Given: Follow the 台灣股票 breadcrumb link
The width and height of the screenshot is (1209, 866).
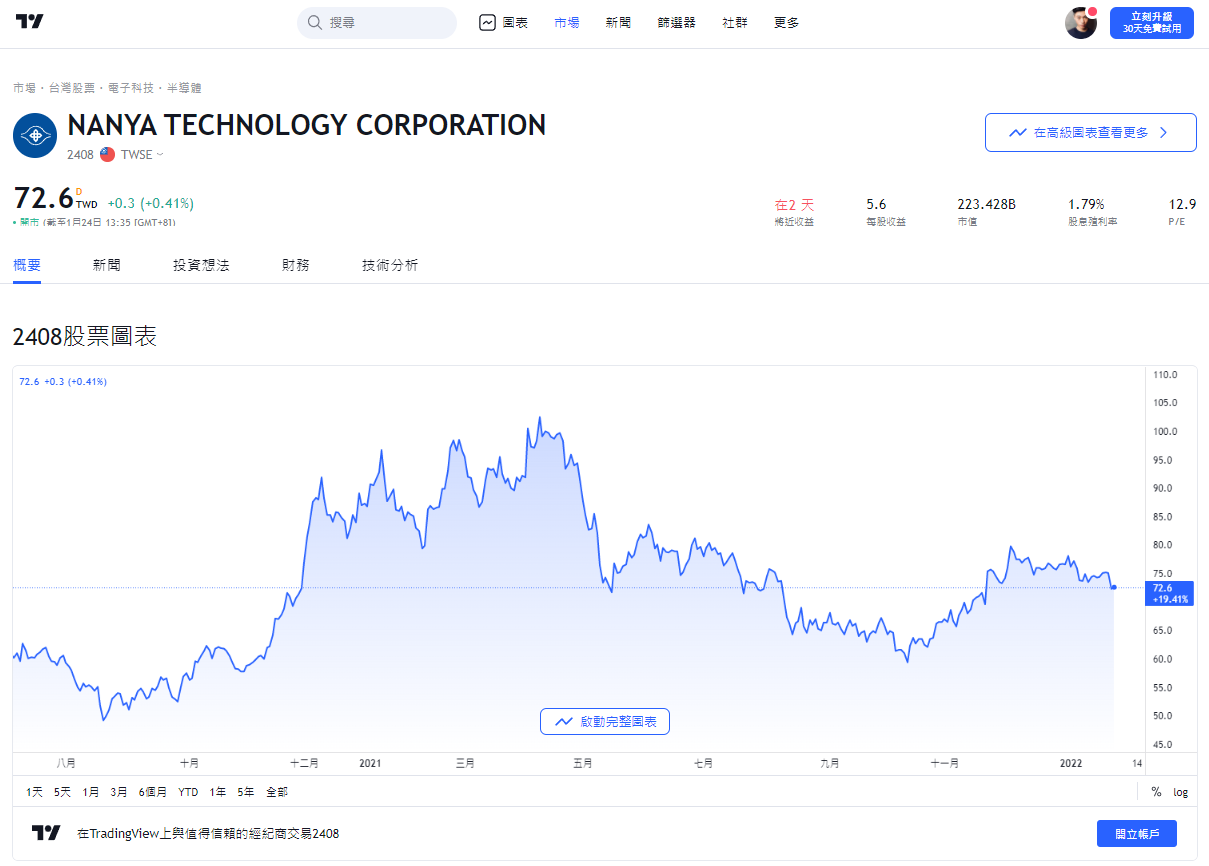Looking at the screenshot, I should pos(71,88).
